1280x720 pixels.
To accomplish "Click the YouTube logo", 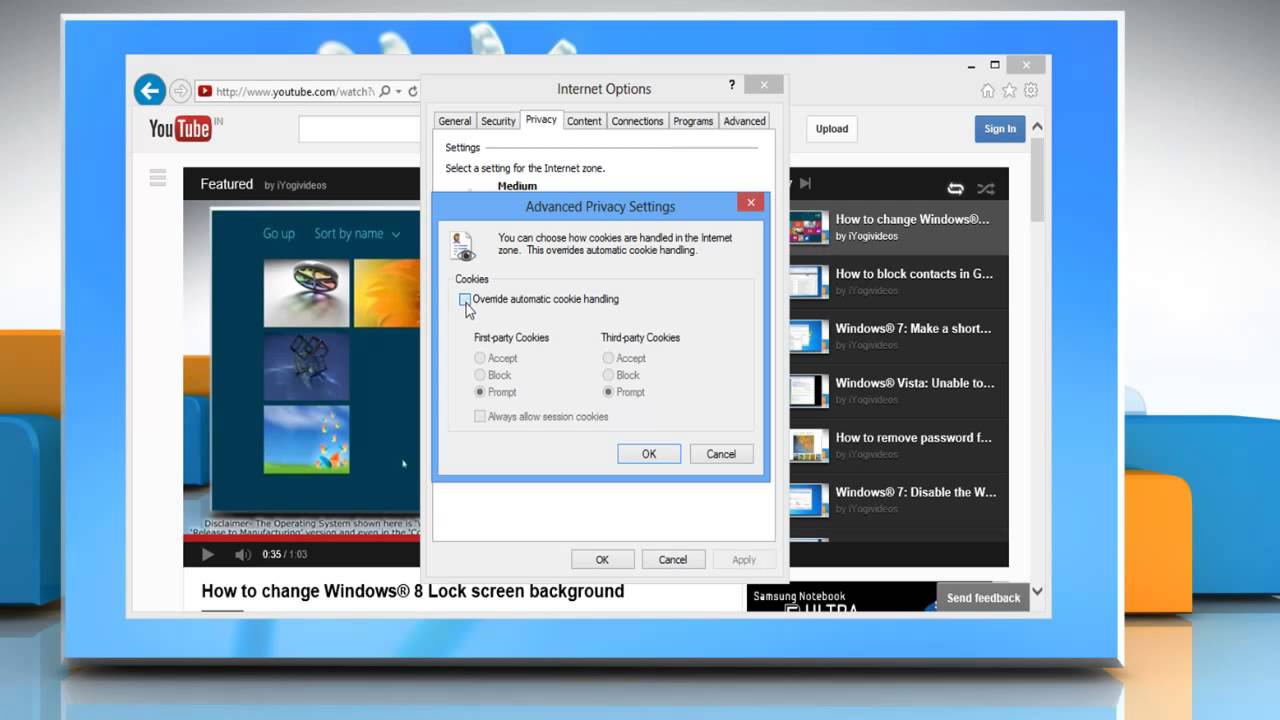I will [180, 128].
